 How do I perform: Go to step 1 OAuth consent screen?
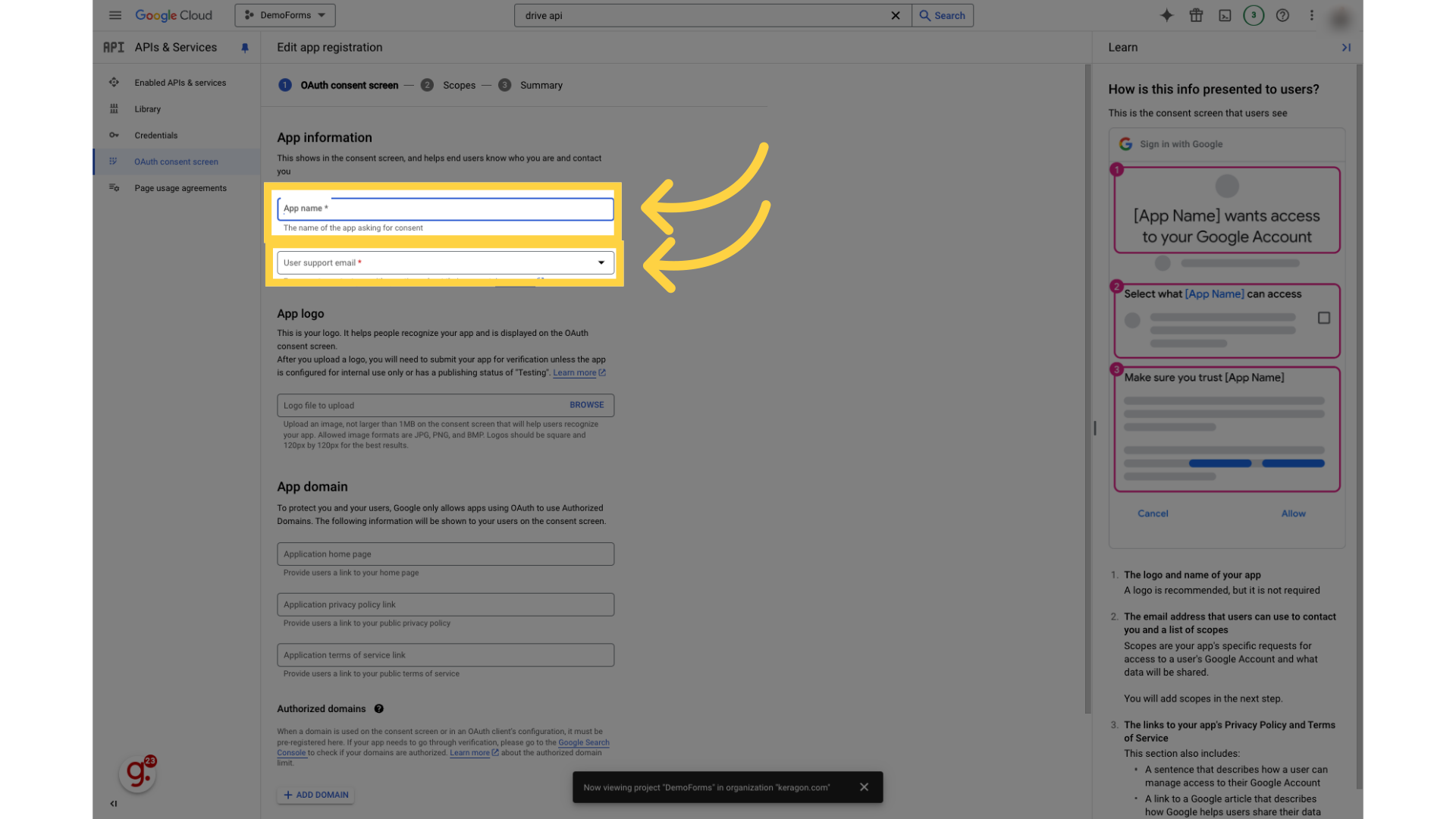pos(338,85)
